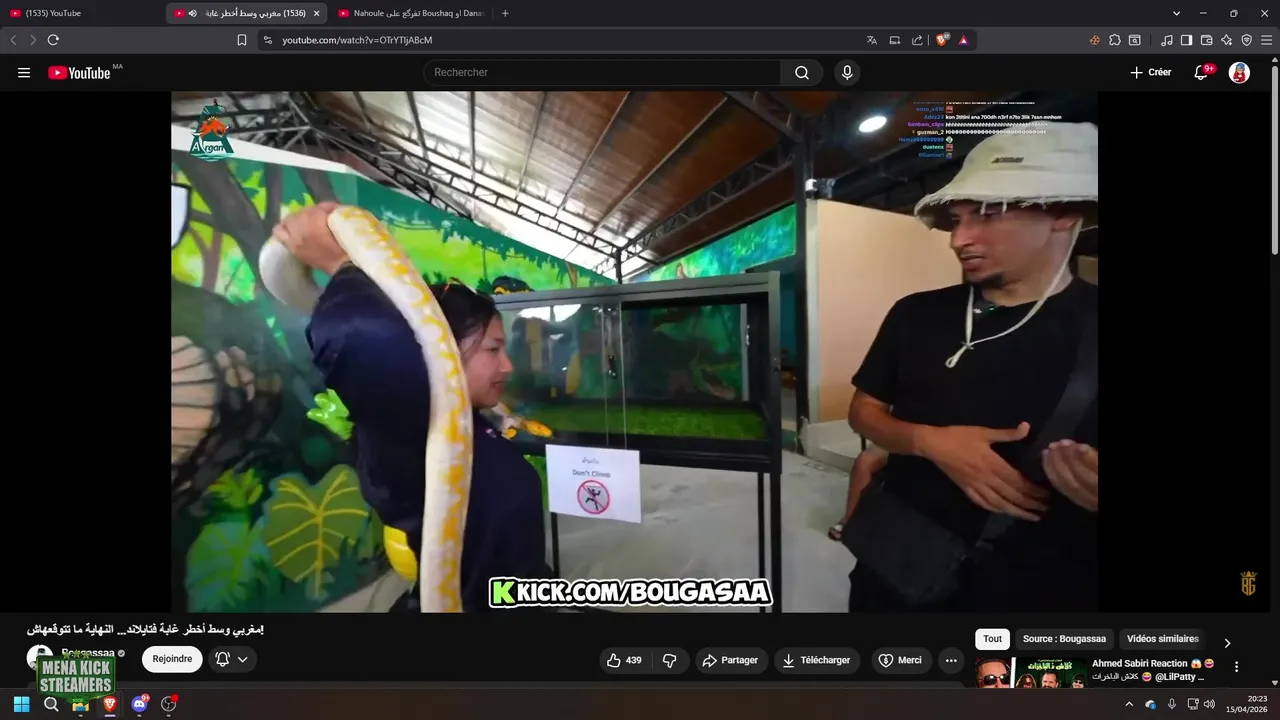1280x720 pixels.
Task: Click the Partager share button
Action: (731, 660)
